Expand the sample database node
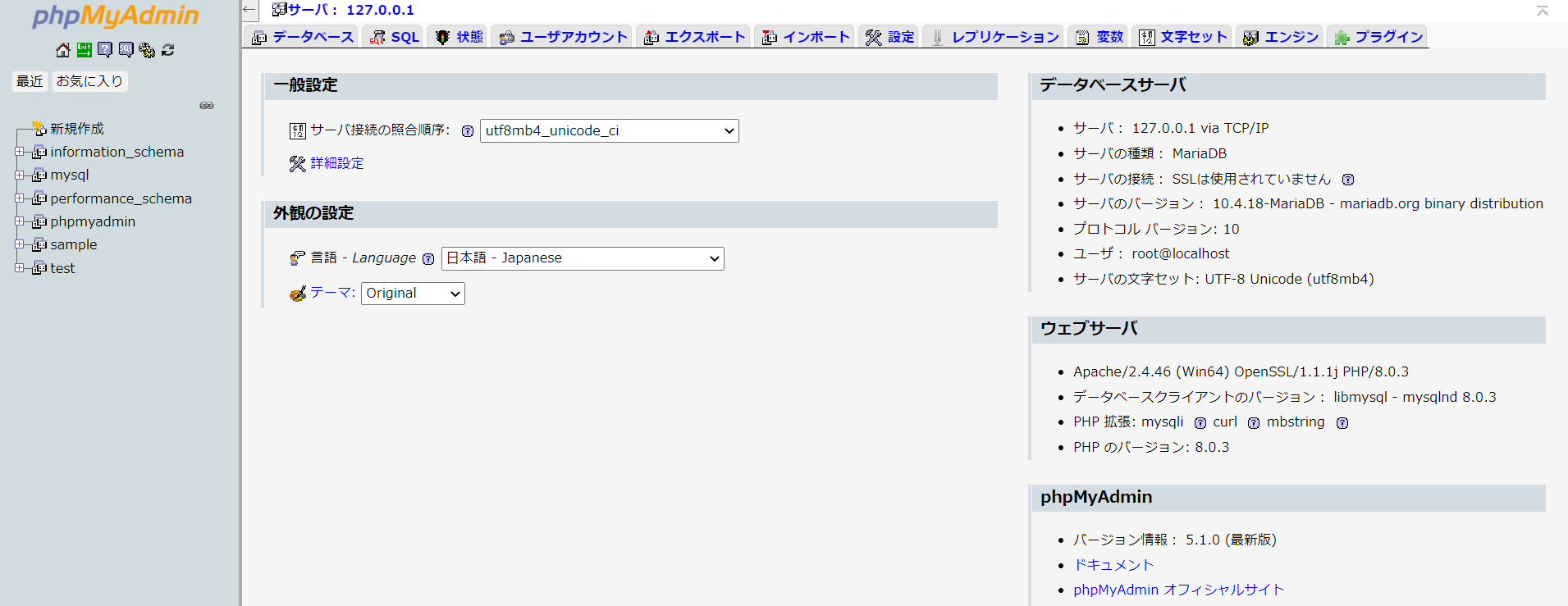This screenshot has height=606, width=1568. point(19,244)
